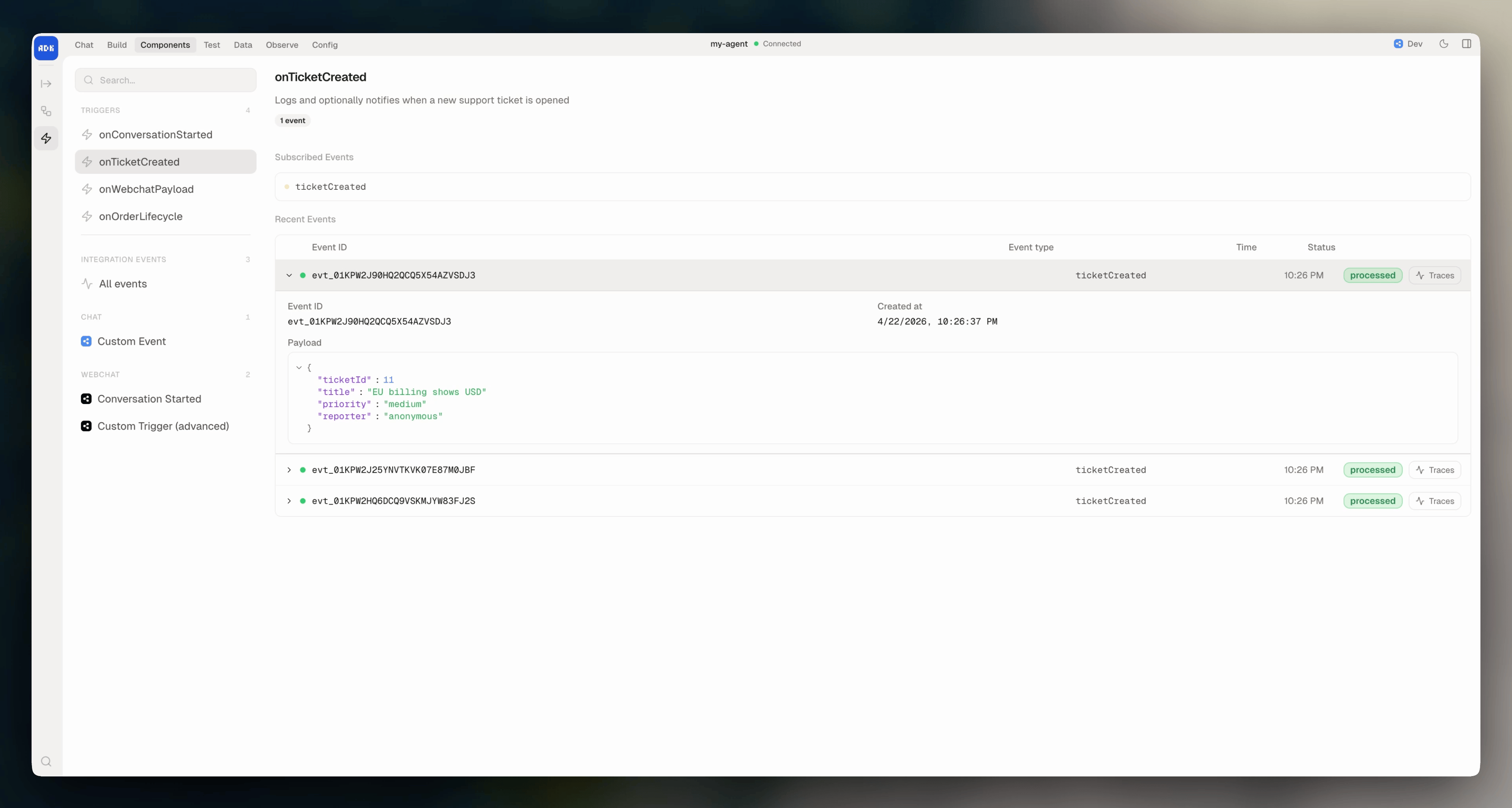1512x808 pixels.
Task: Select Custom Trigger (advanced) item
Action: coord(165,426)
